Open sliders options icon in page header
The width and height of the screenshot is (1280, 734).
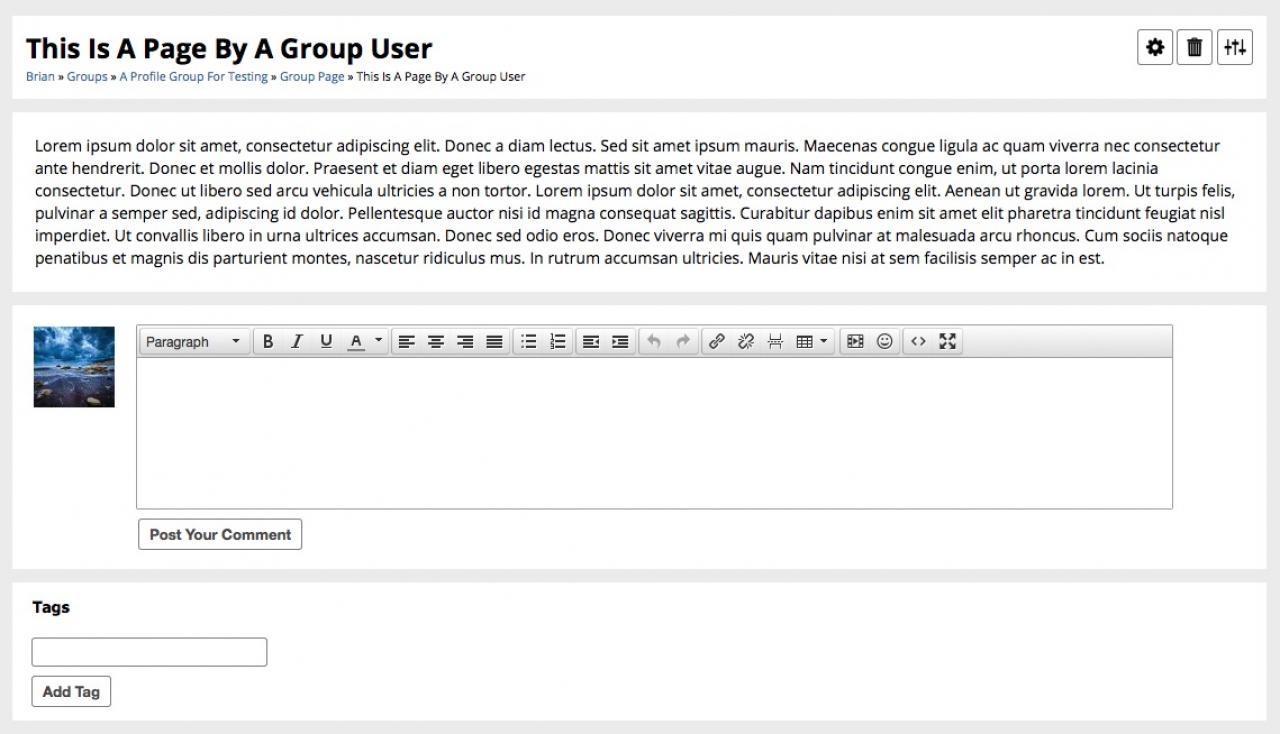1235,47
